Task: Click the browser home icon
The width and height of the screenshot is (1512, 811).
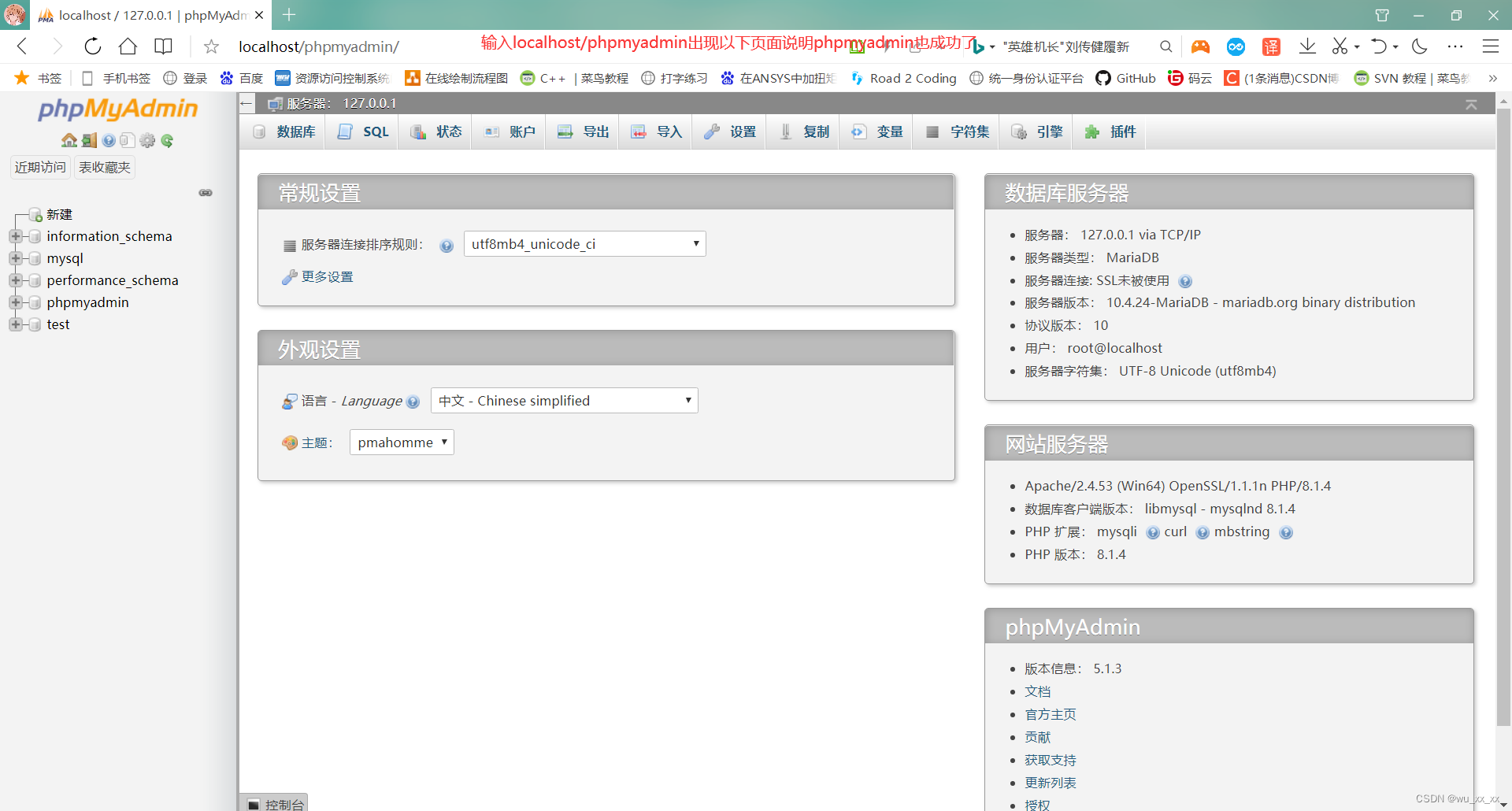Action: click(128, 46)
